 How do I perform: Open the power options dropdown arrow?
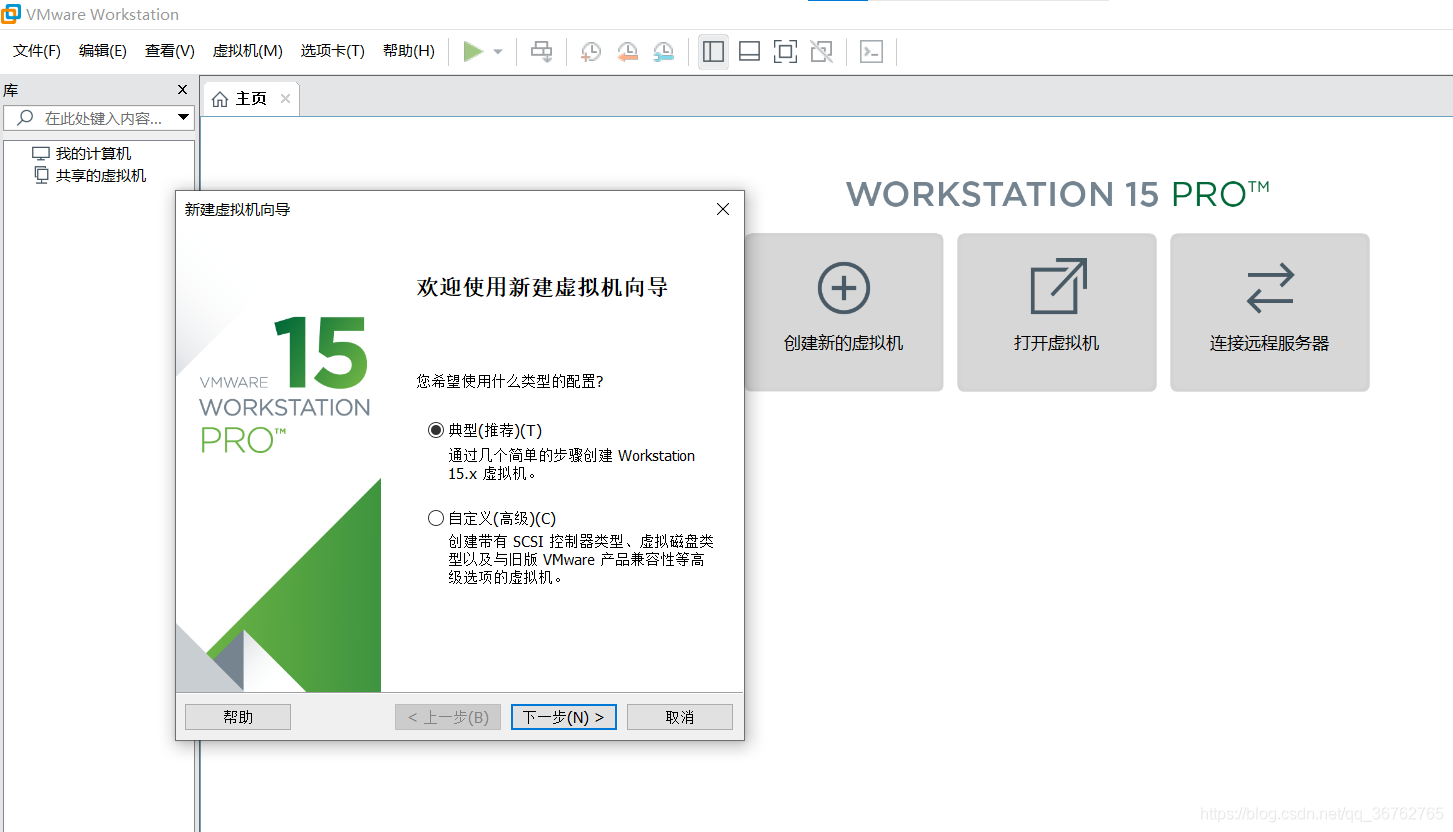point(498,52)
